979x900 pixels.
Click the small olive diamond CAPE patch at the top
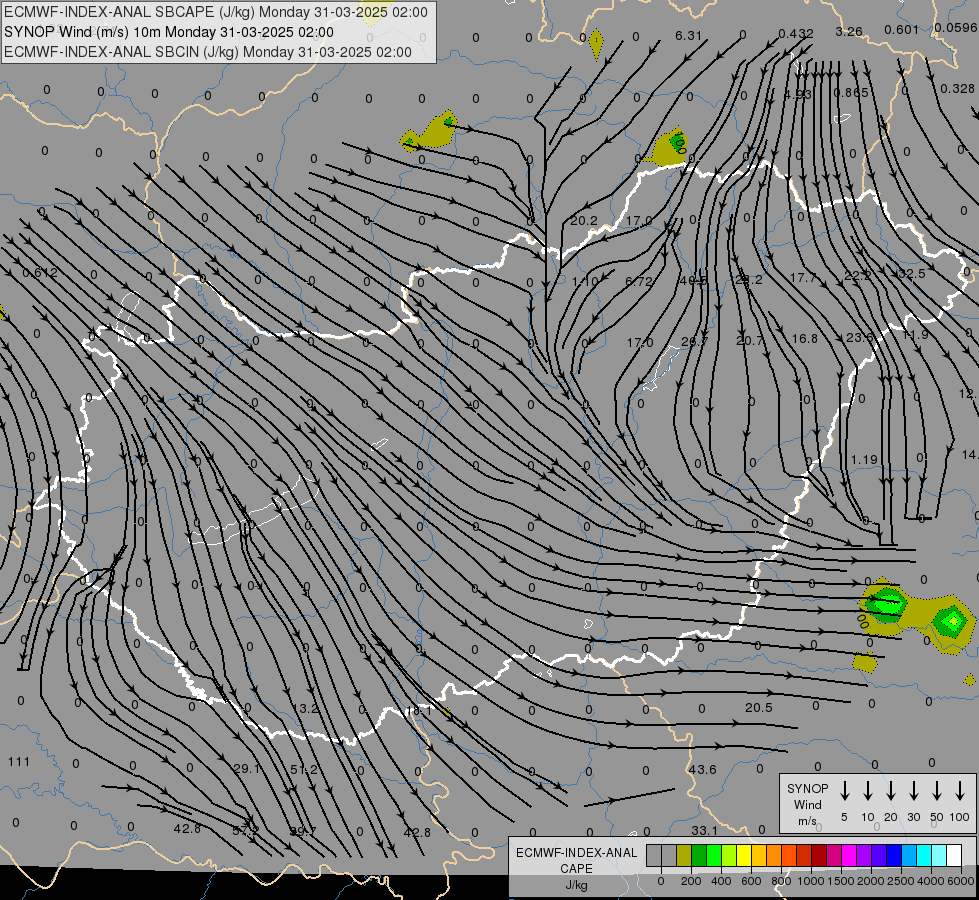pos(596,44)
